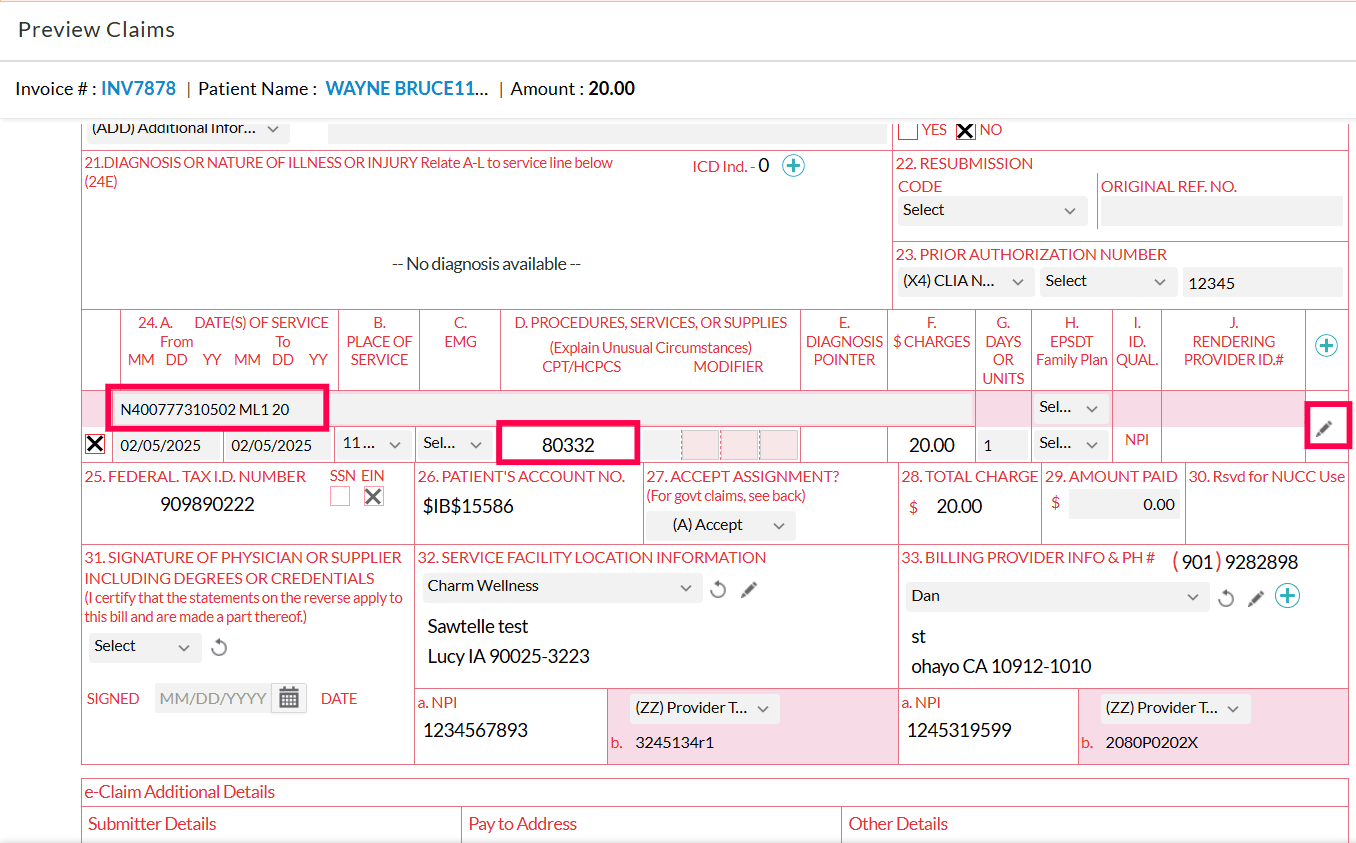Switch to the Pay to Address section

point(521,824)
